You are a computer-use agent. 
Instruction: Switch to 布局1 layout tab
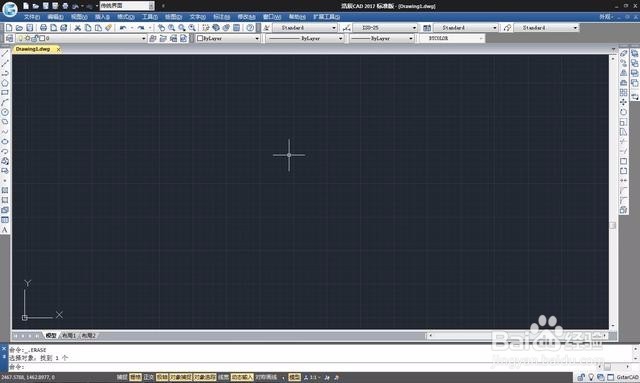tap(69, 336)
